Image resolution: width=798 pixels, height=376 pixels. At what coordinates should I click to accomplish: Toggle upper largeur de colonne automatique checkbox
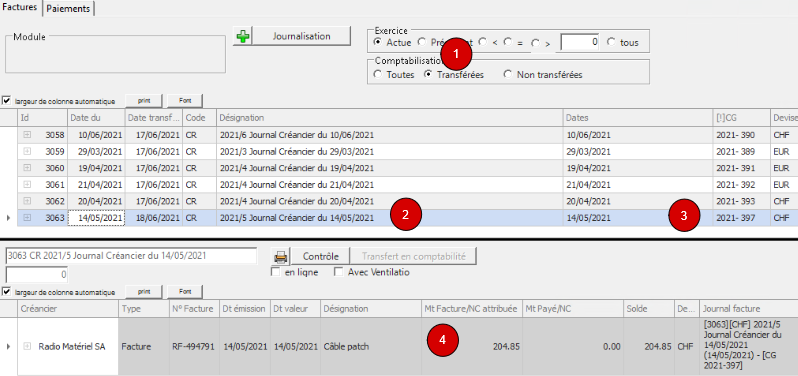pos(7,101)
